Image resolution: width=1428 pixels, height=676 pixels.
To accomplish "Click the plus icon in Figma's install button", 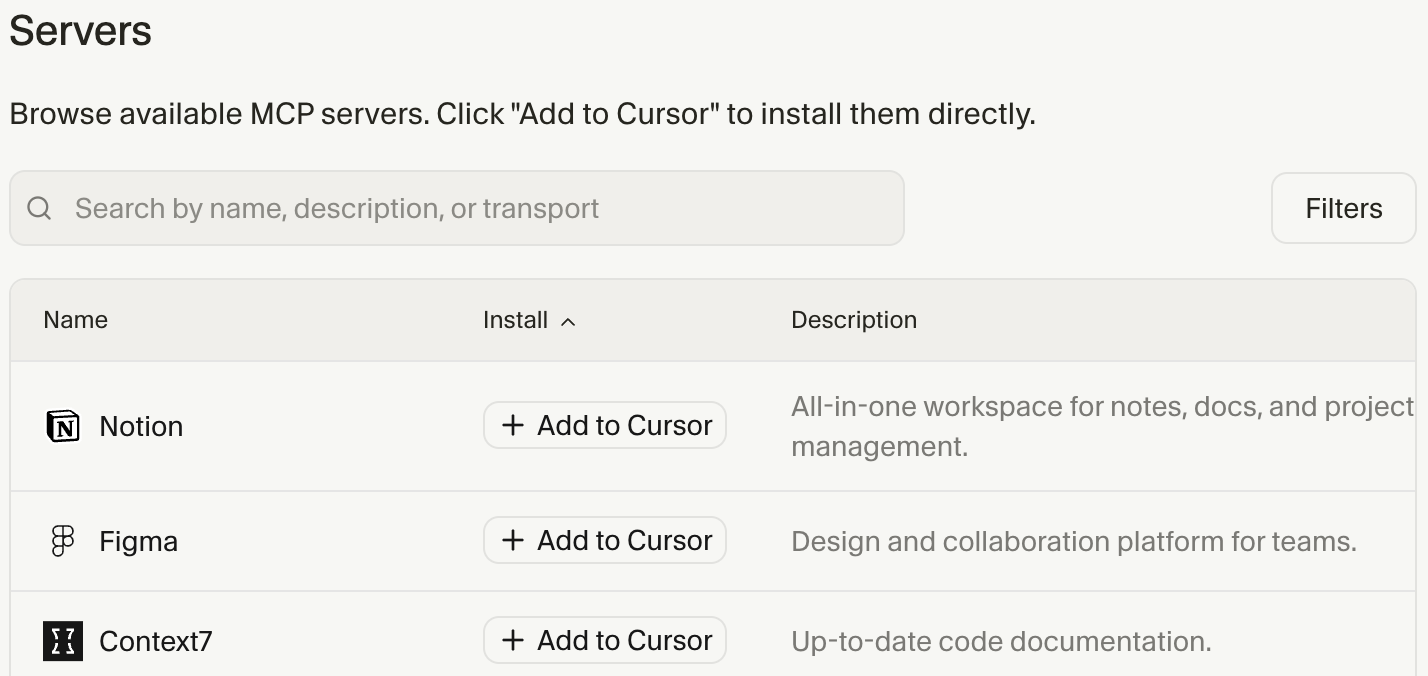I will [513, 540].
